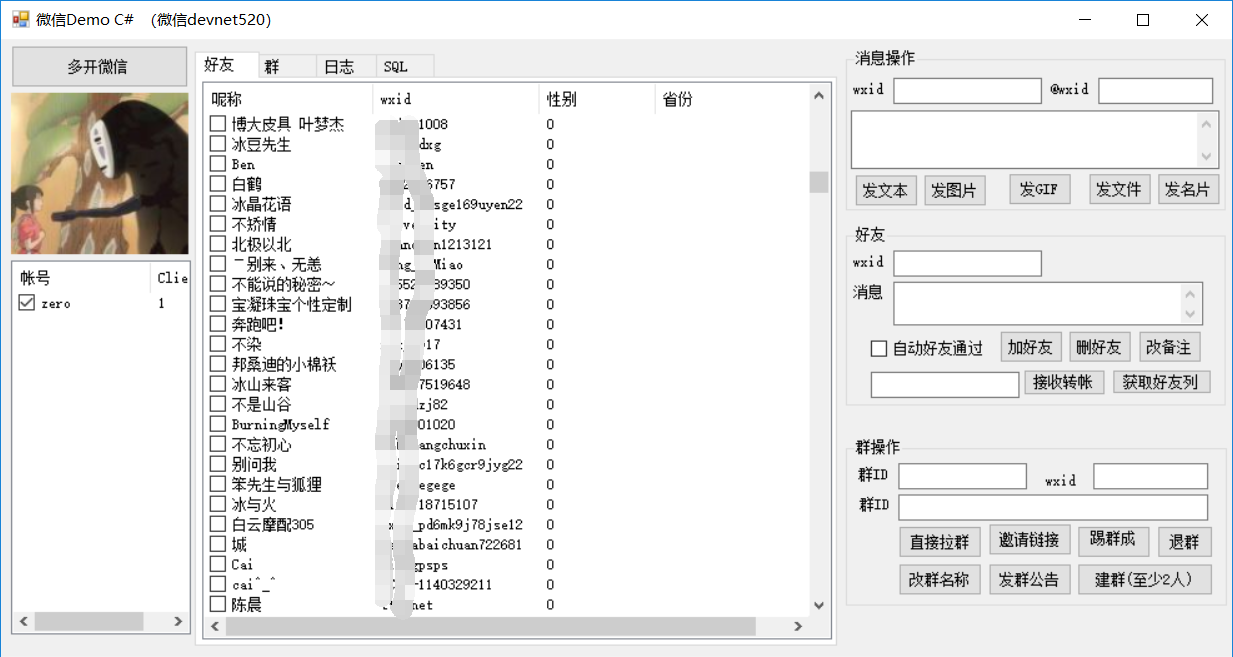Click the 获取好友列 button
This screenshot has height=657, width=1233.
coord(1161,382)
